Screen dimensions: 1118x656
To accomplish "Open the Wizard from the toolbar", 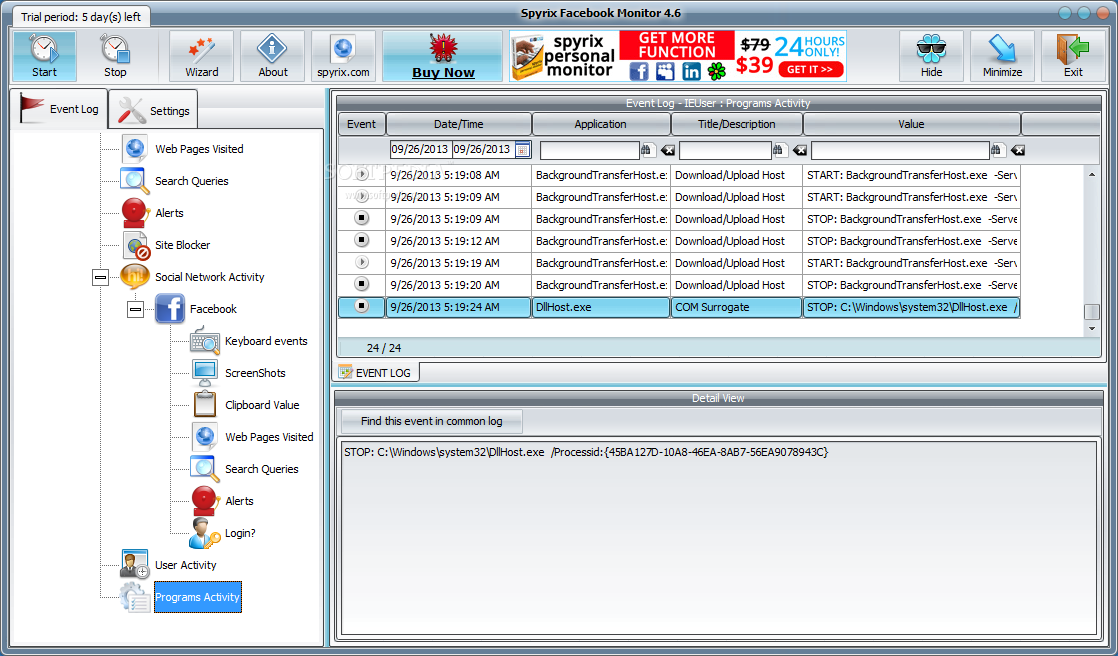I will pos(202,56).
